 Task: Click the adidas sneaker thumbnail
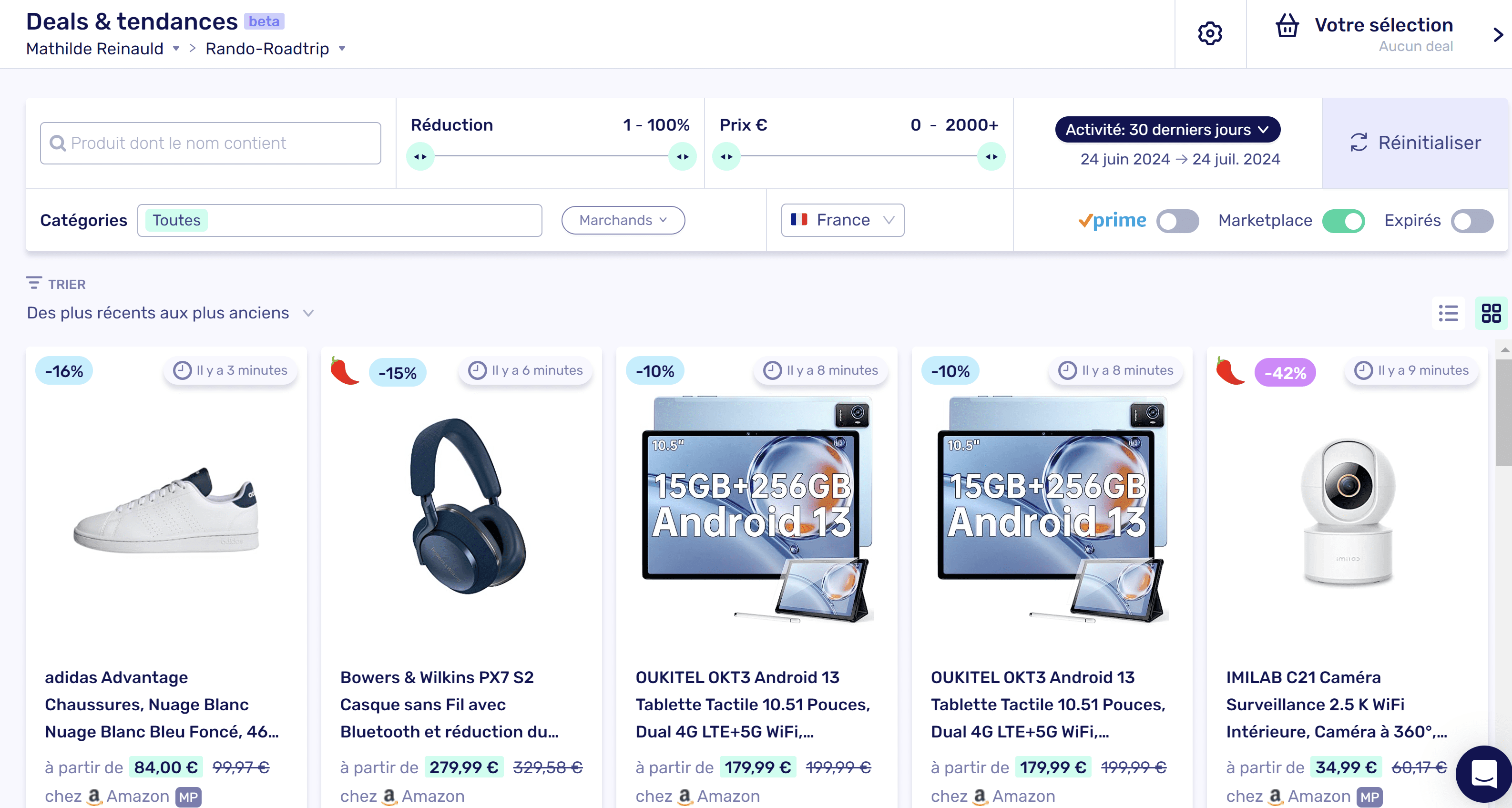[165, 510]
